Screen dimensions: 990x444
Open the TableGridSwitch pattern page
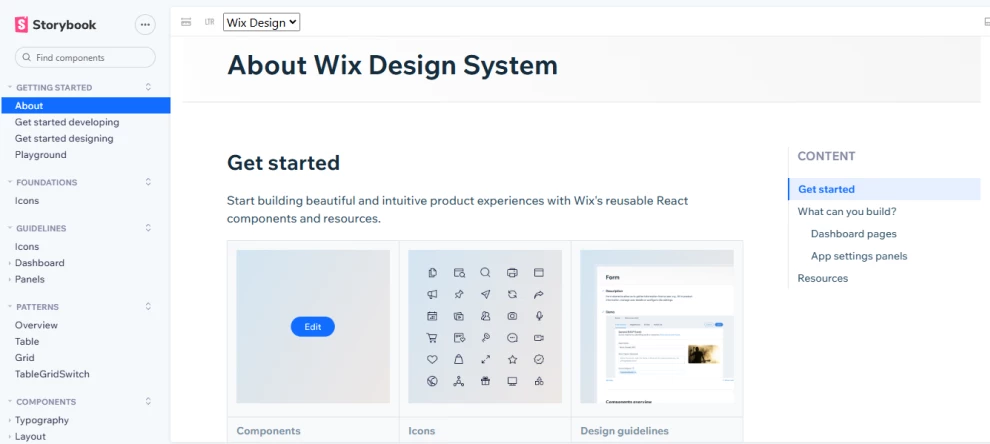tap(52, 374)
